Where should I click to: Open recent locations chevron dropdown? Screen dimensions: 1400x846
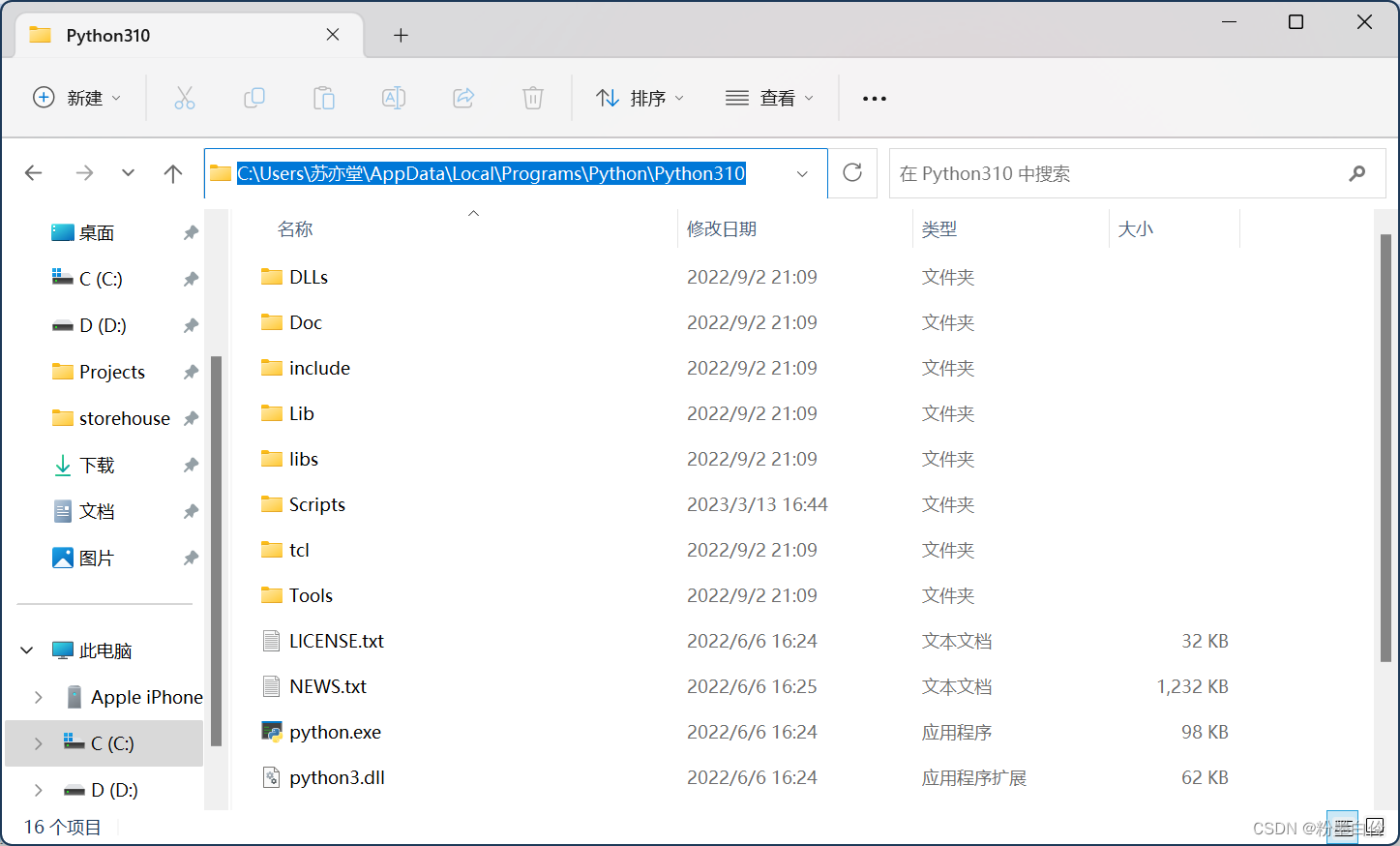[x=128, y=173]
